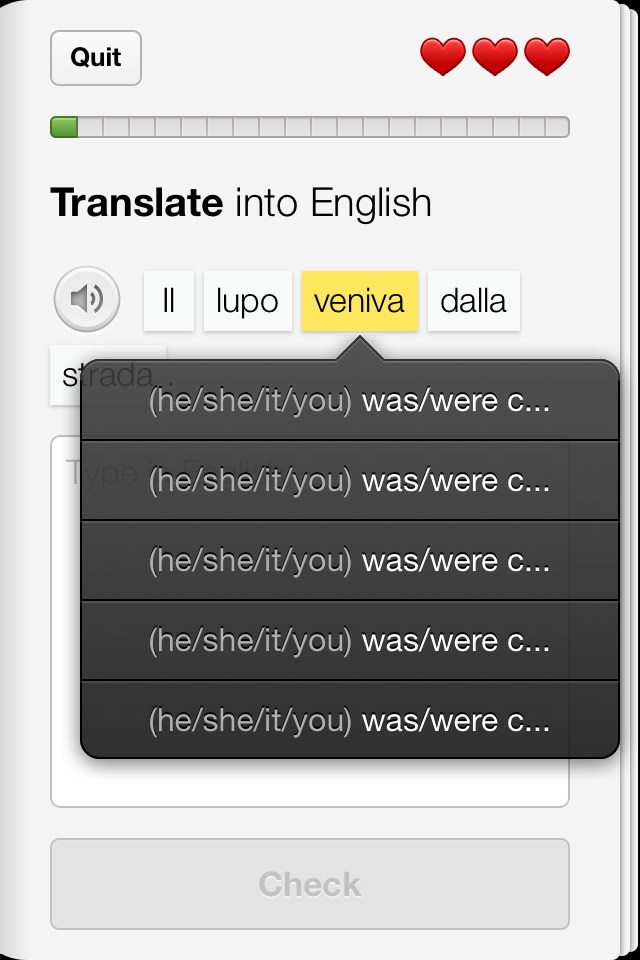Click the "Translate into English" heading
The height and width of the screenshot is (960, 640).
pyautogui.click(x=241, y=203)
